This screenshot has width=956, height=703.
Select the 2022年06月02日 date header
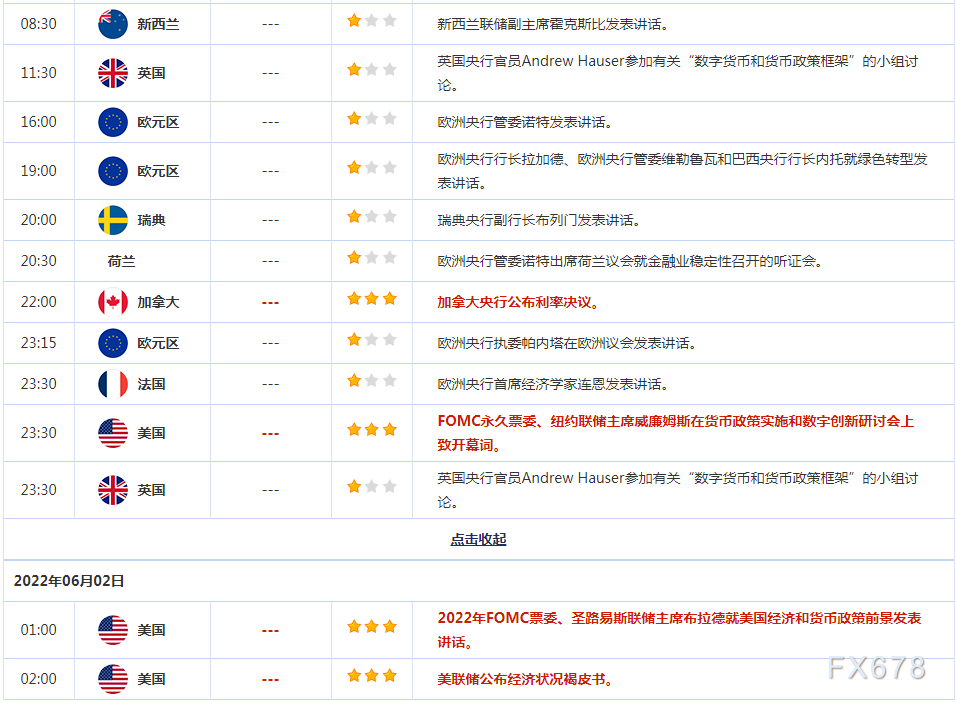69,580
